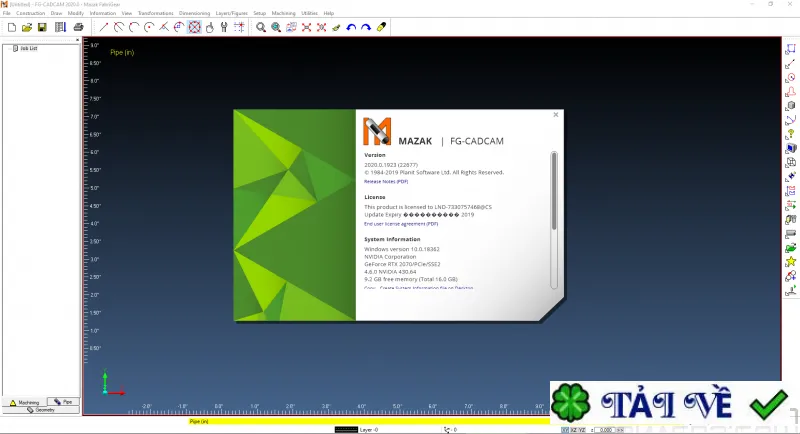
Task: Switch to the Pipe tab in left panel
Action: [63, 402]
